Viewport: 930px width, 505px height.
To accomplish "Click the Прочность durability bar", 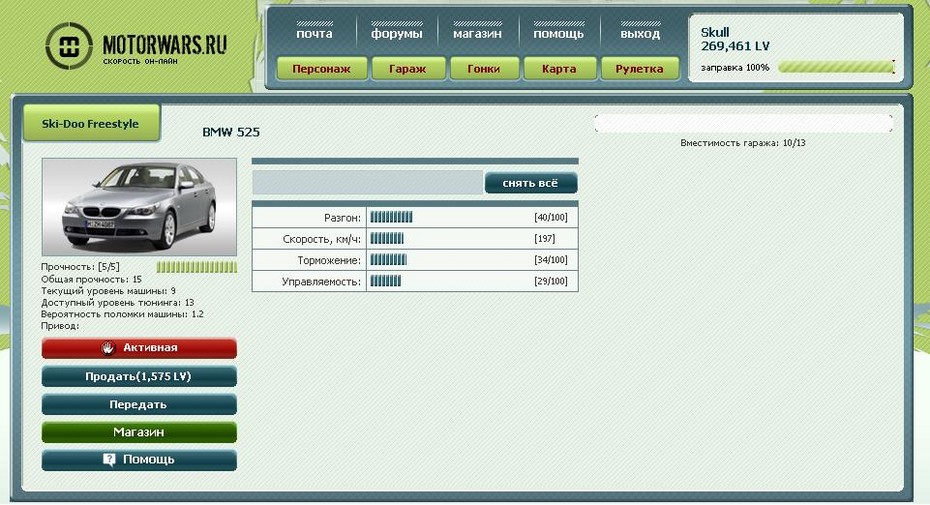I will tap(197, 267).
